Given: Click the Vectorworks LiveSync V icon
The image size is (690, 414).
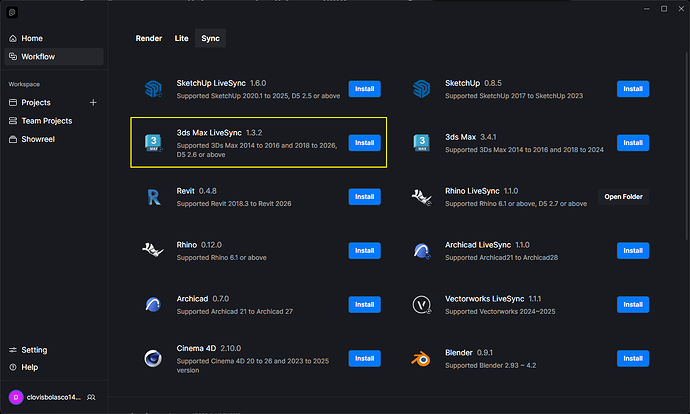Looking at the screenshot, I should [x=422, y=304].
